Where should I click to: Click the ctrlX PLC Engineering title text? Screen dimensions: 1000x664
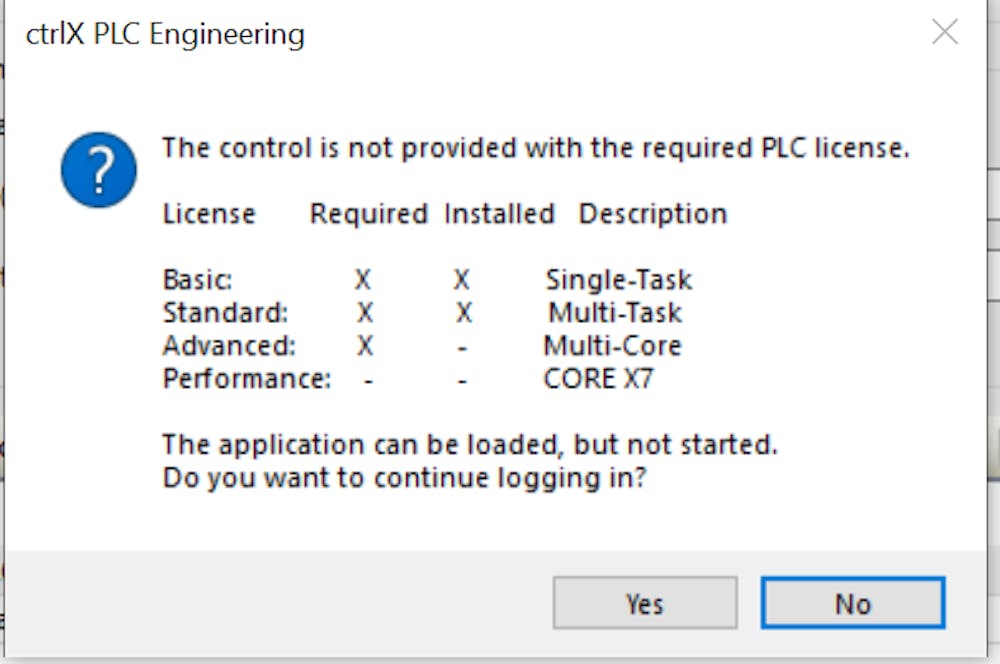pos(164,34)
